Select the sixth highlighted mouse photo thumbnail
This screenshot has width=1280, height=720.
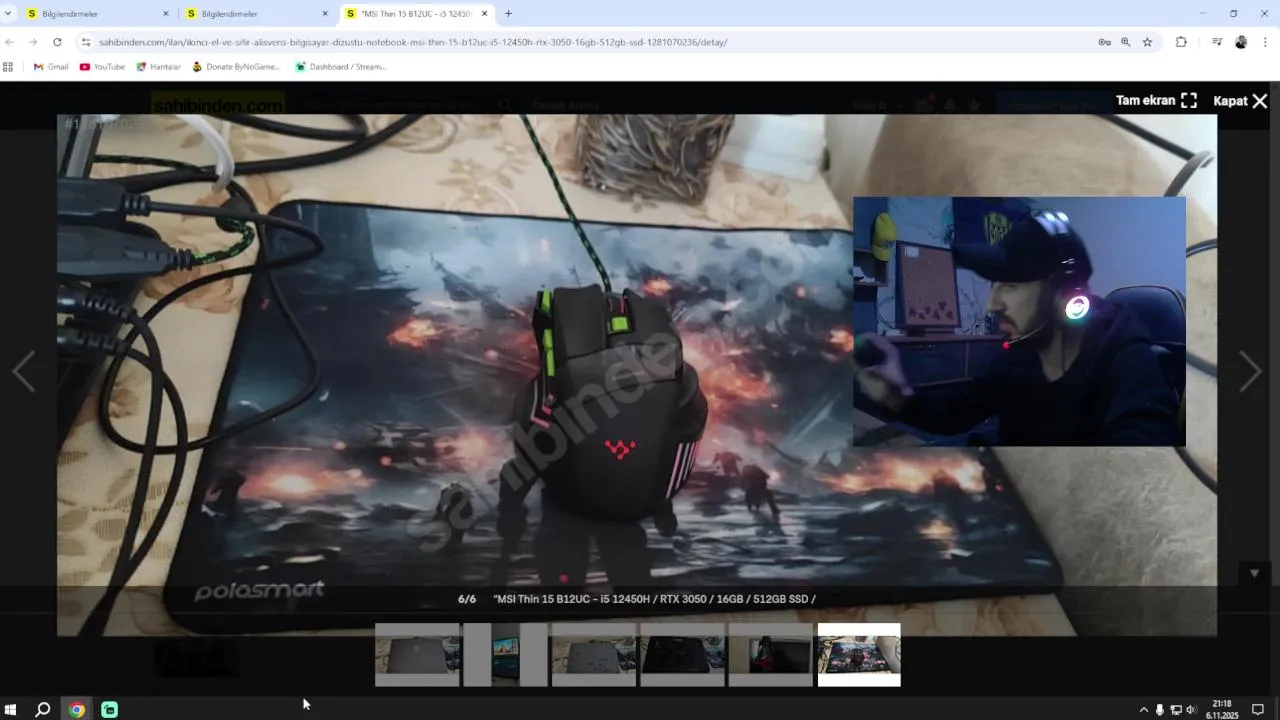click(x=859, y=655)
